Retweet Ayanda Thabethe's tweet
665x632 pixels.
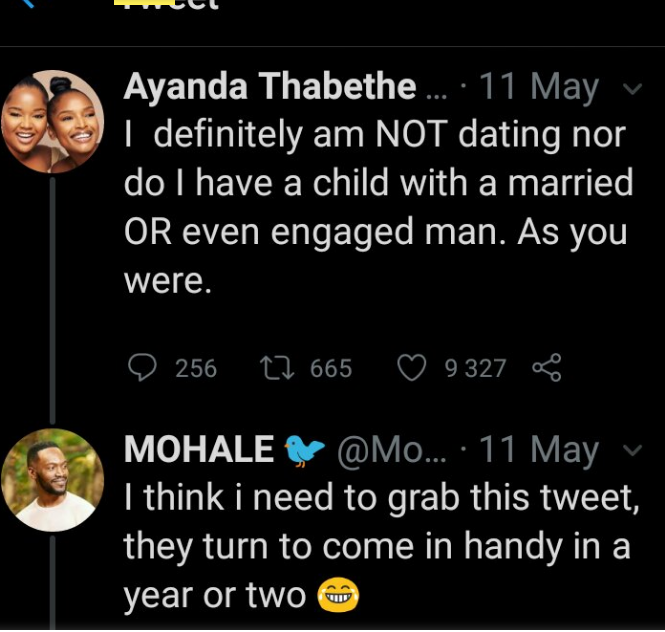(x=277, y=368)
